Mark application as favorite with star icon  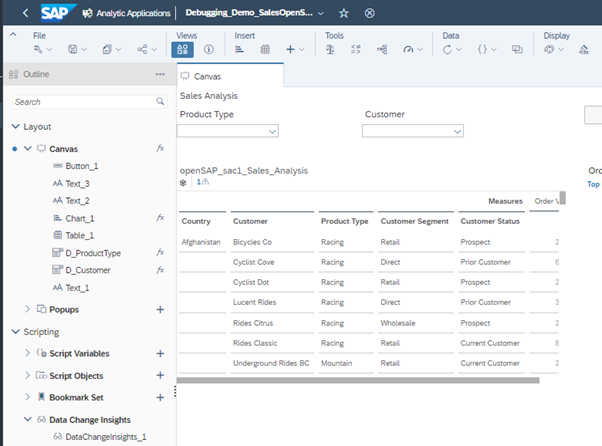pos(344,13)
